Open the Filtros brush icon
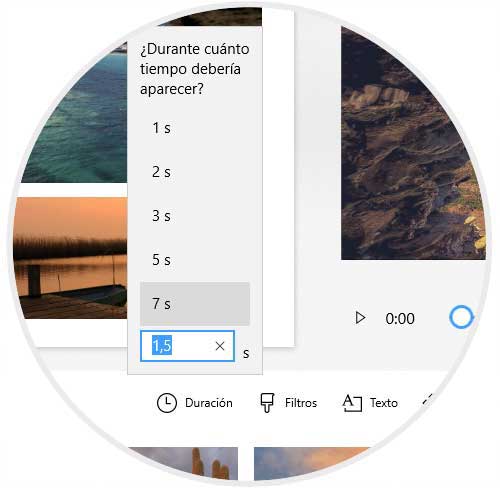500x488 pixels. click(267, 403)
